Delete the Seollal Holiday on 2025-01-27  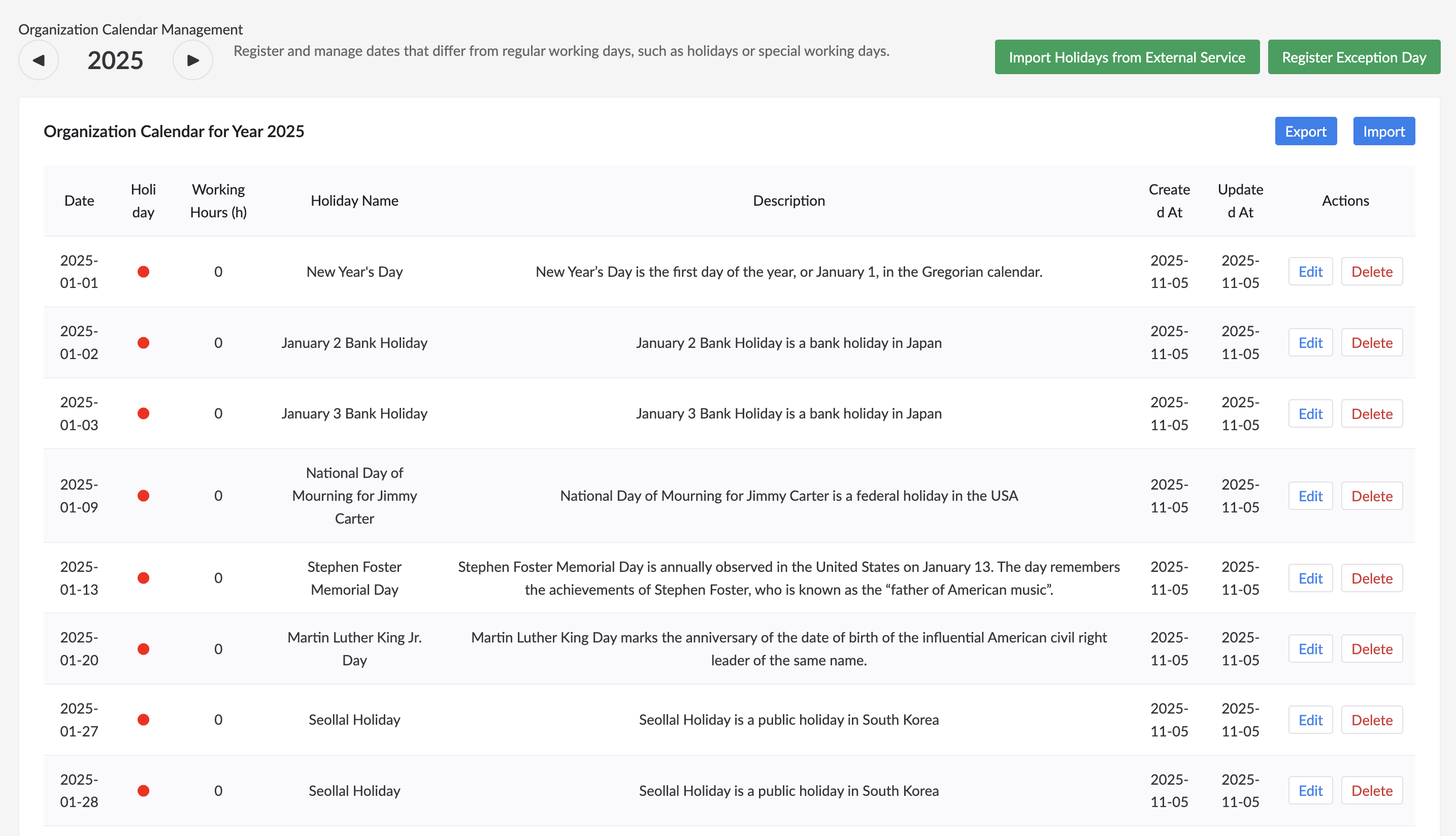pyautogui.click(x=1372, y=720)
